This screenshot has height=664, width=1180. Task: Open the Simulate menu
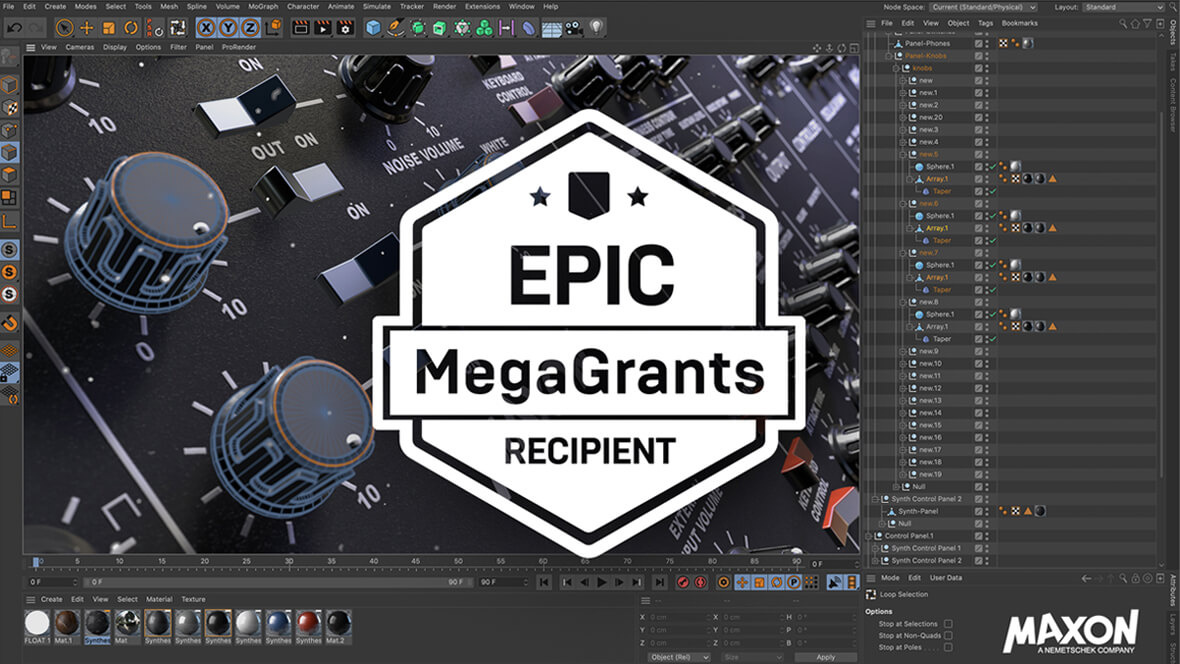377,6
